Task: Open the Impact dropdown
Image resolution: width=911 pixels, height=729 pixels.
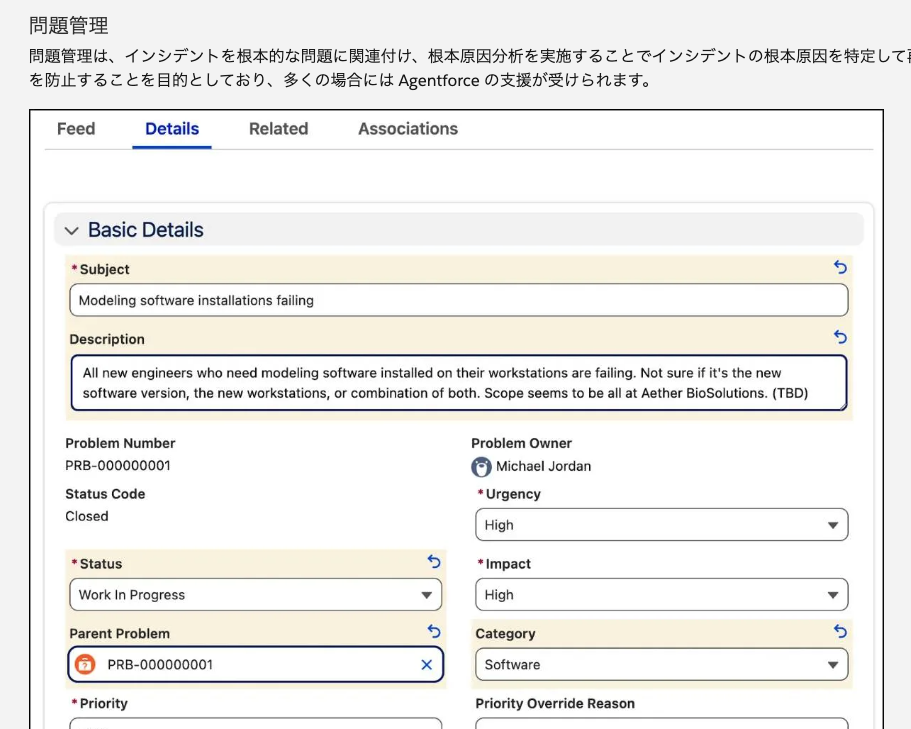Action: (661, 595)
